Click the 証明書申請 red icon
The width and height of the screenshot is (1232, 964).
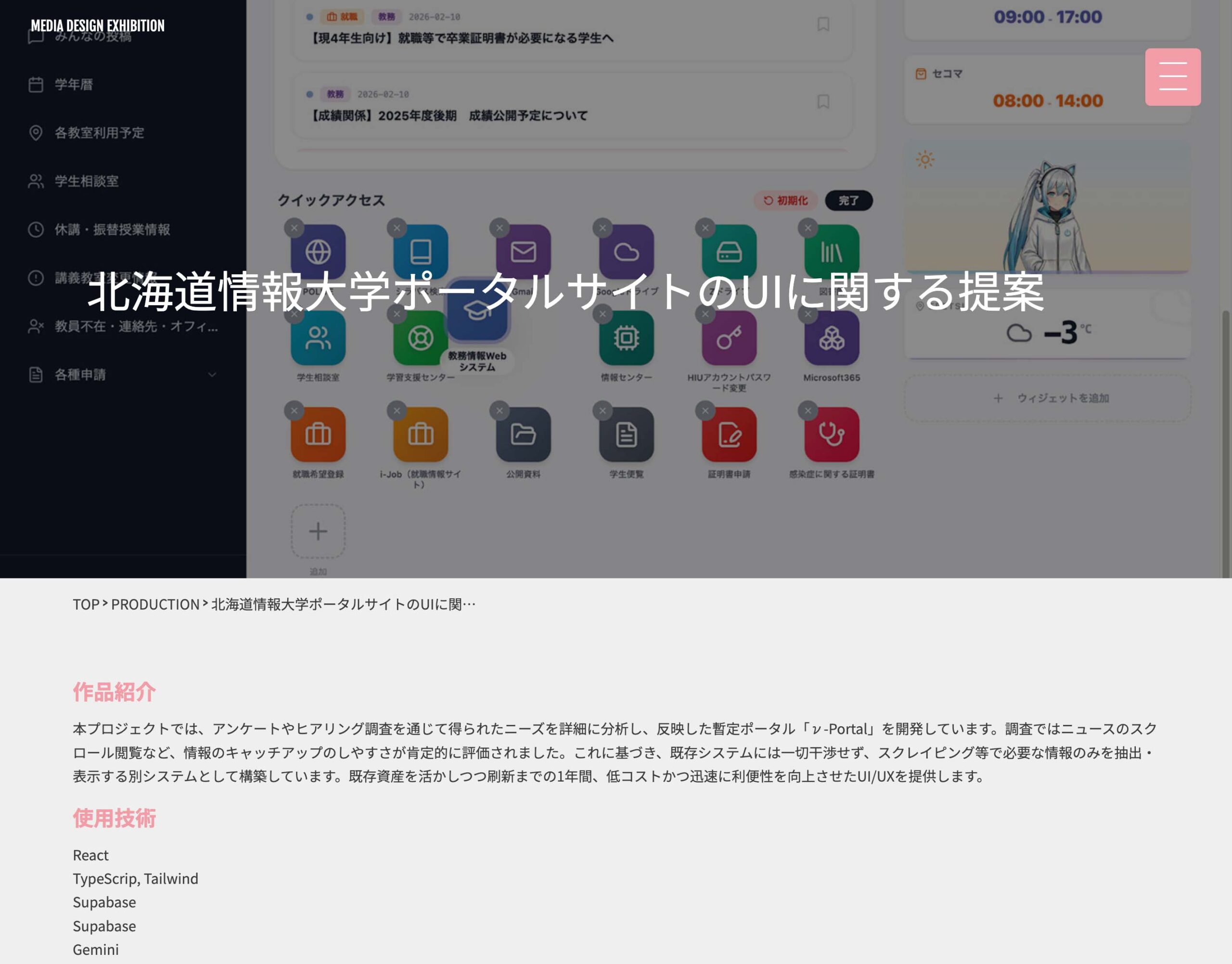(729, 434)
